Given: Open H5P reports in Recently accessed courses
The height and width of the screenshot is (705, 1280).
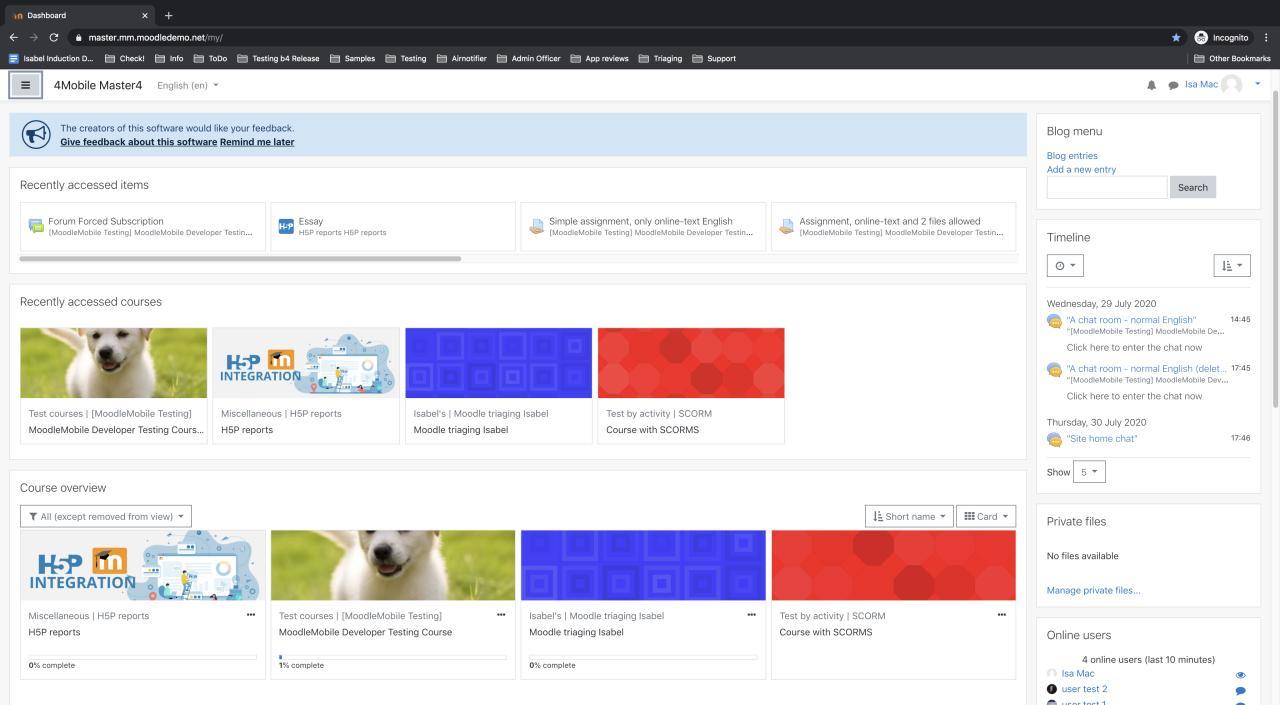Looking at the screenshot, I should coord(247,430).
